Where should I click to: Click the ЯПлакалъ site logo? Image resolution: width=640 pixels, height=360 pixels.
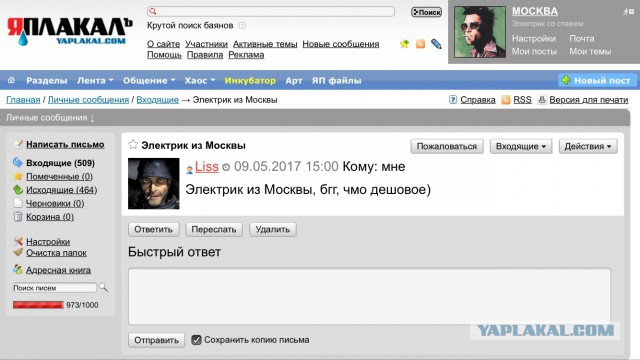(x=70, y=31)
